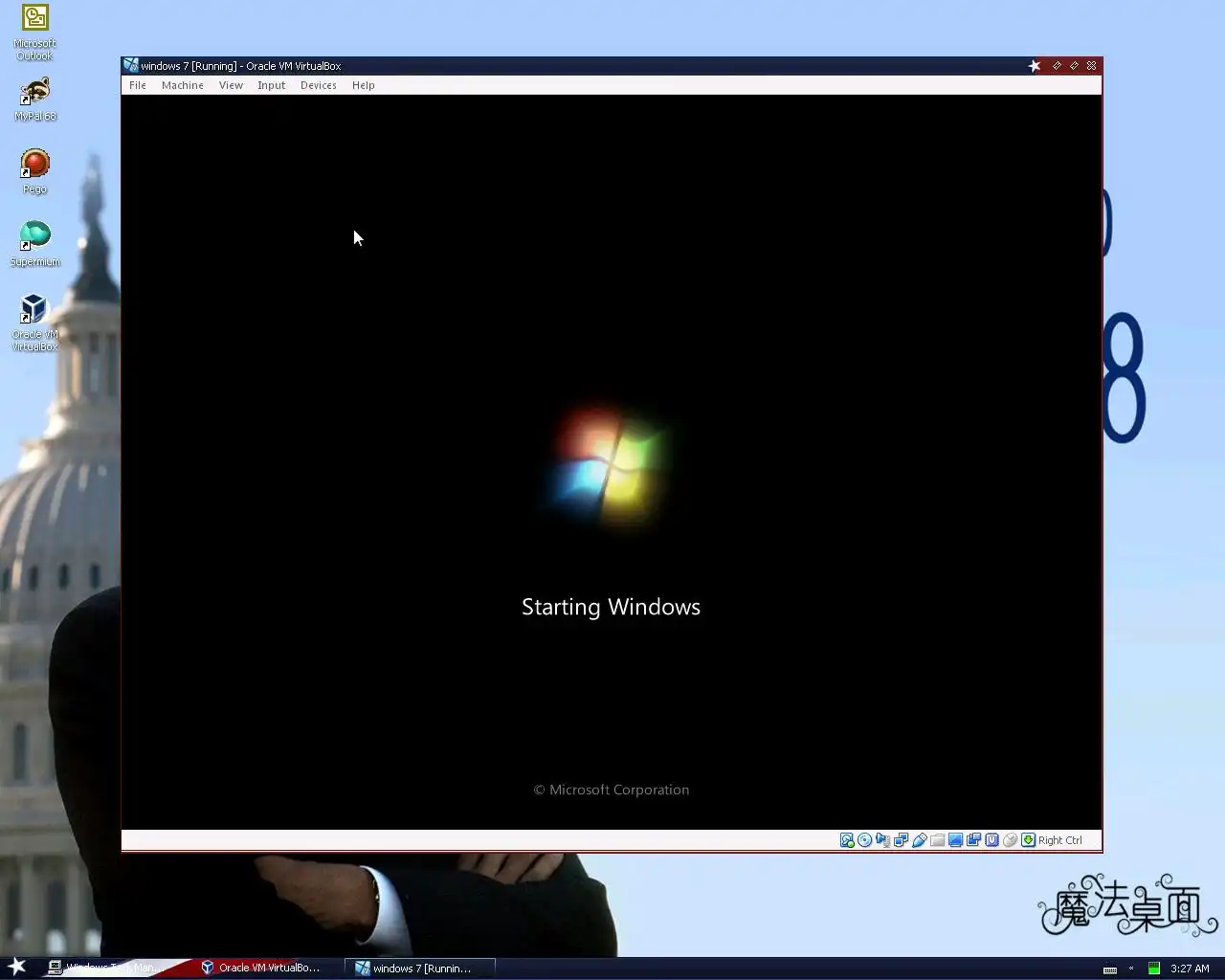Click the star button in VirtualBox title bar

(x=1035, y=66)
